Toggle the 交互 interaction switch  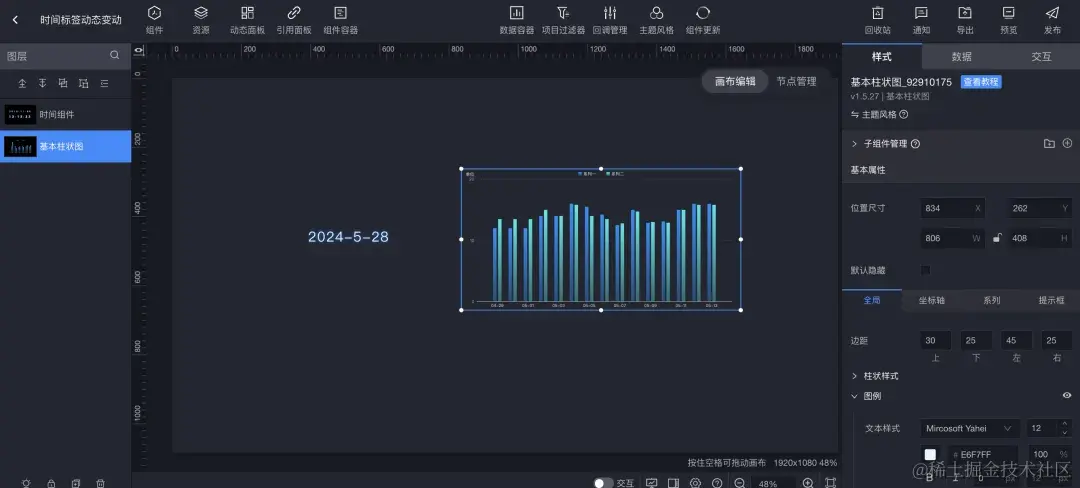[x=603, y=483]
